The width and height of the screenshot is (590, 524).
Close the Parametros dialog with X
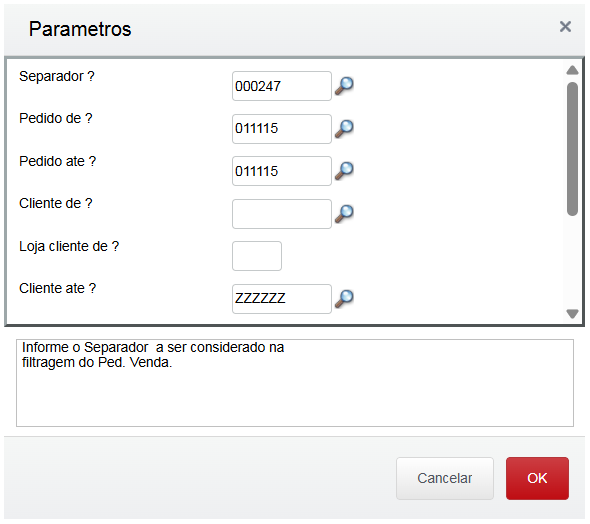565,27
